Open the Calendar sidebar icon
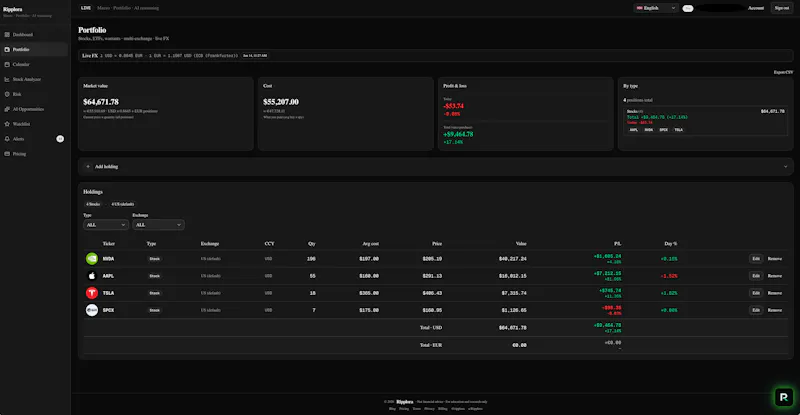 tap(7, 64)
